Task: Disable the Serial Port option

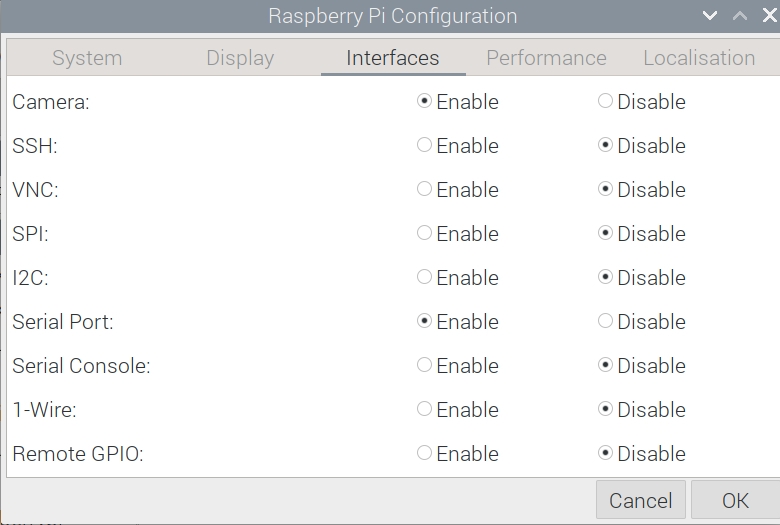Action: tap(605, 321)
